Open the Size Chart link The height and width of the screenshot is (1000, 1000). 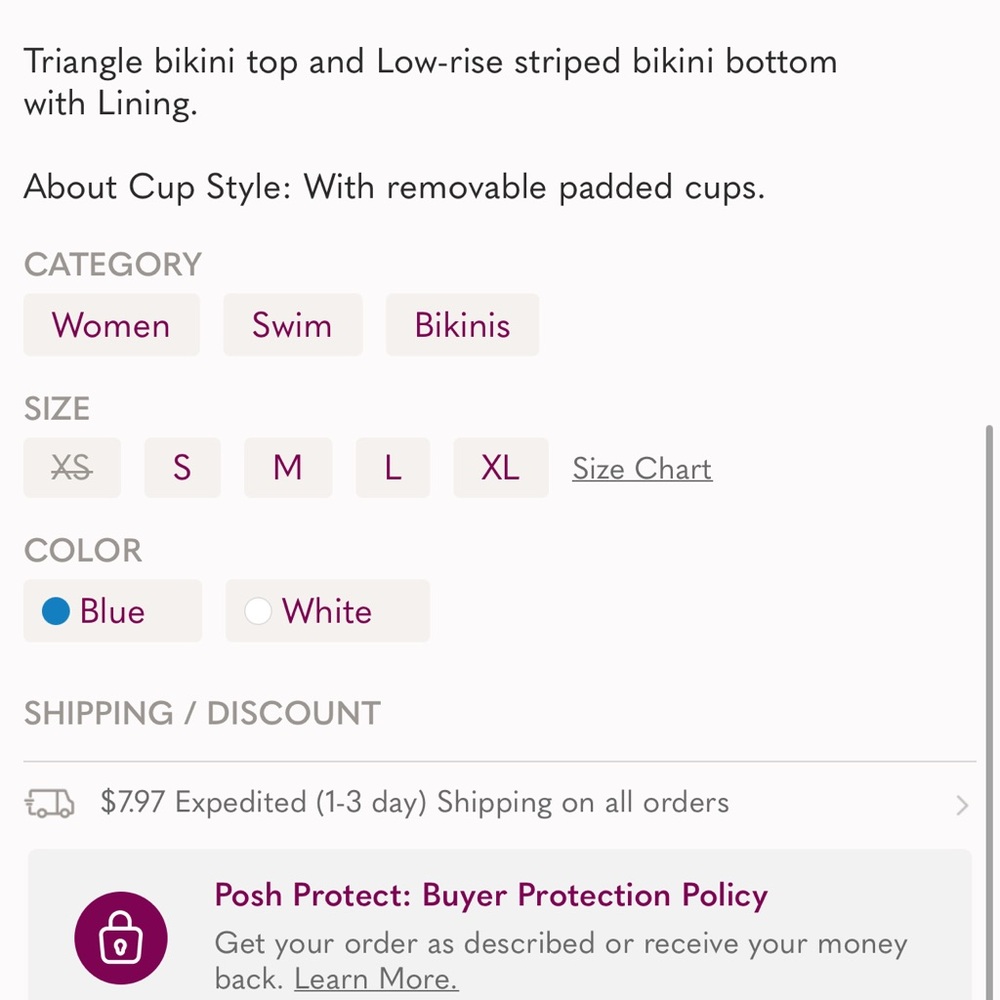tap(642, 469)
